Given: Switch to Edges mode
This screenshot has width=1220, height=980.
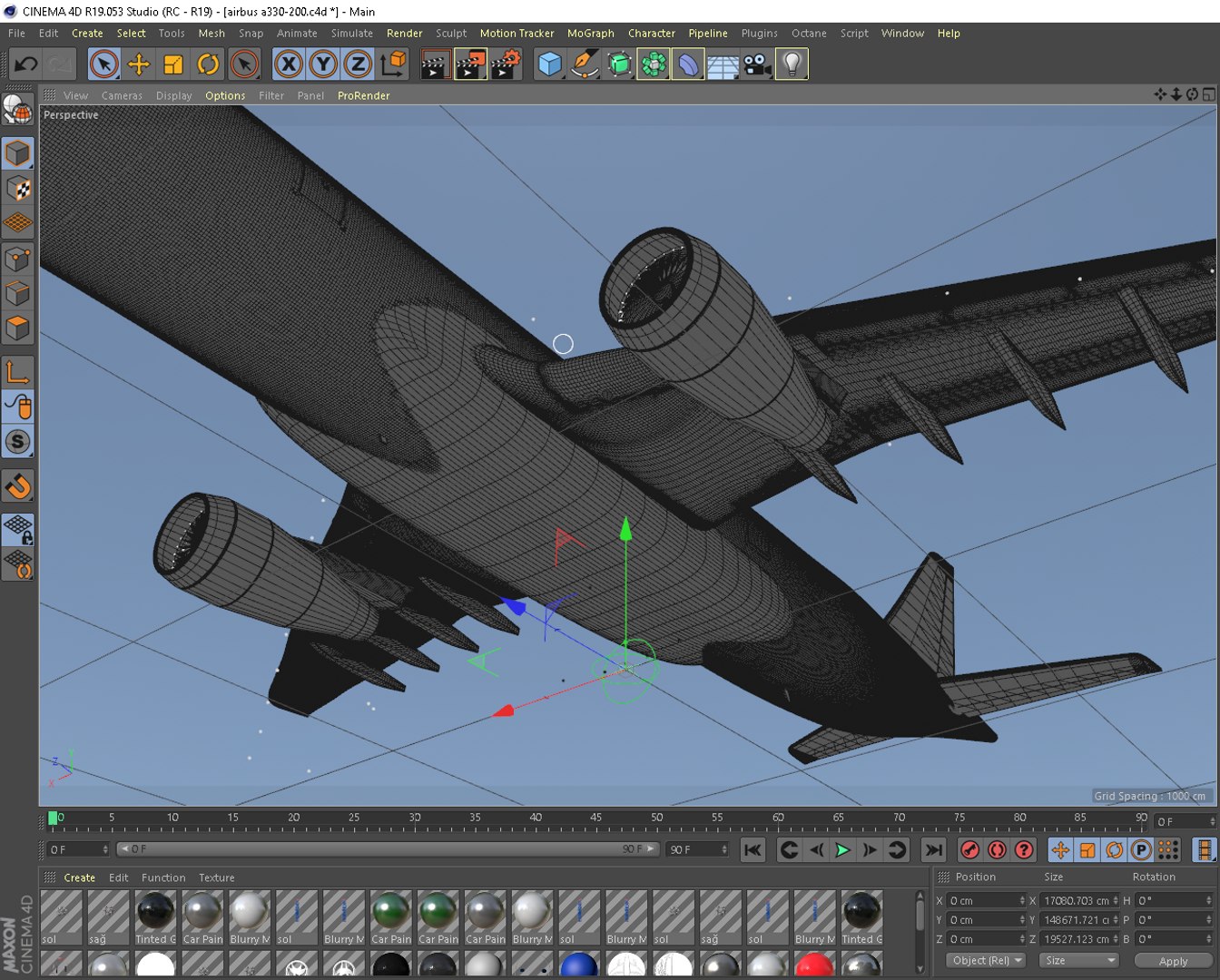Looking at the screenshot, I should click(x=18, y=295).
